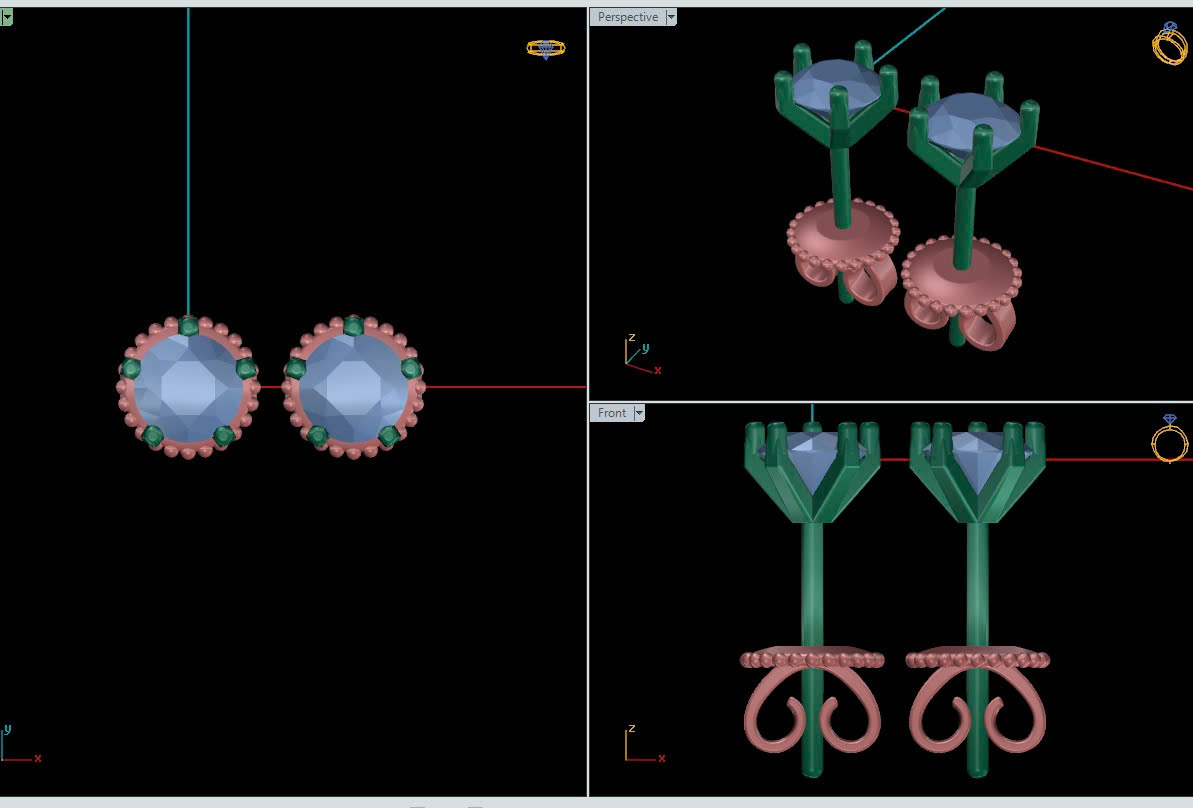Click the ring icon in Perspective viewport
1193x808 pixels.
point(1169,43)
